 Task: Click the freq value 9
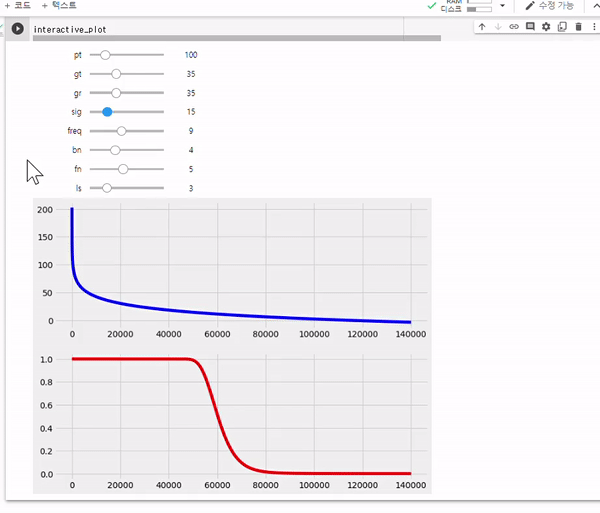[191, 131]
